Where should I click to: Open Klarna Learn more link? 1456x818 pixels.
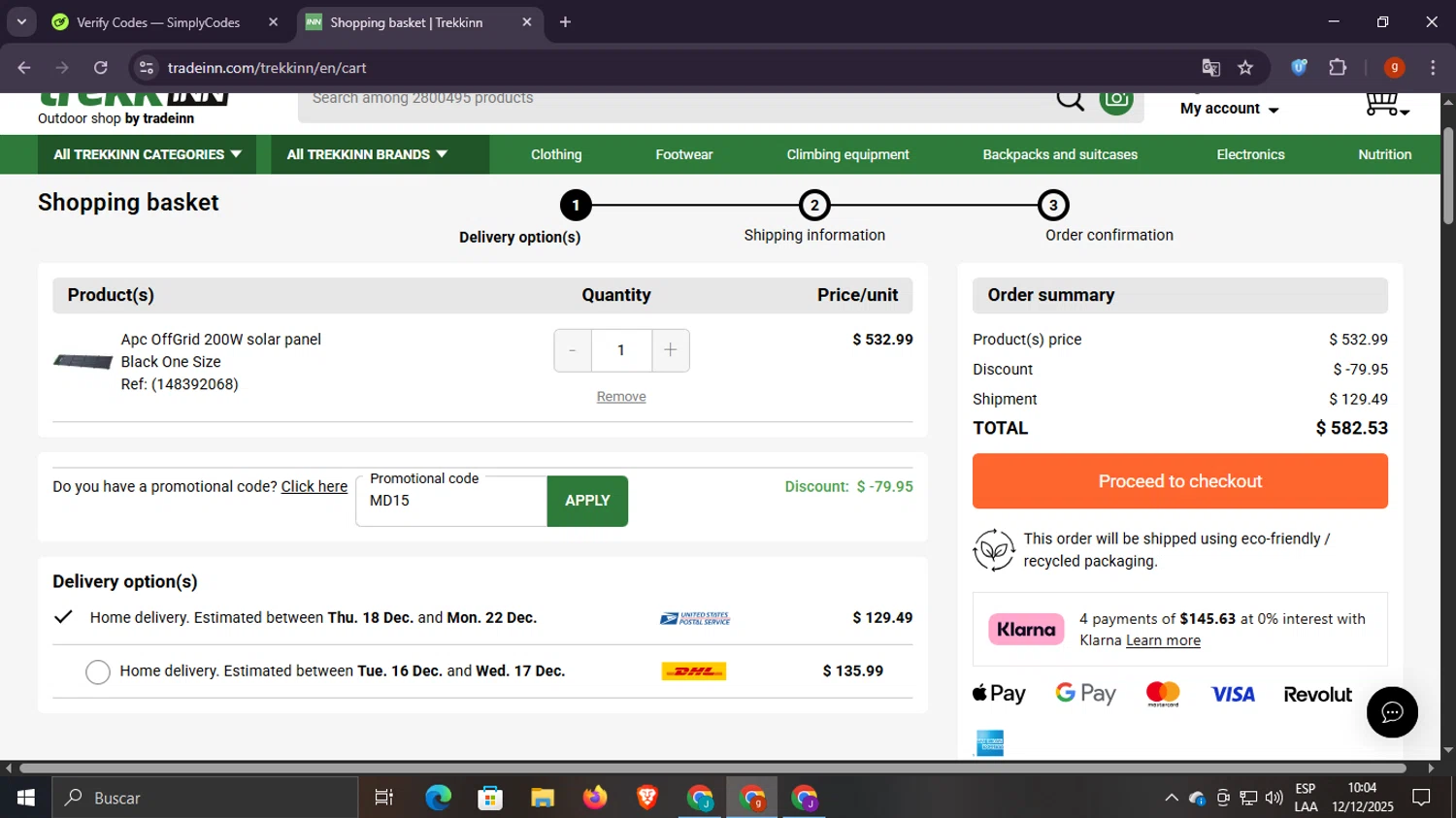pyautogui.click(x=1163, y=640)
